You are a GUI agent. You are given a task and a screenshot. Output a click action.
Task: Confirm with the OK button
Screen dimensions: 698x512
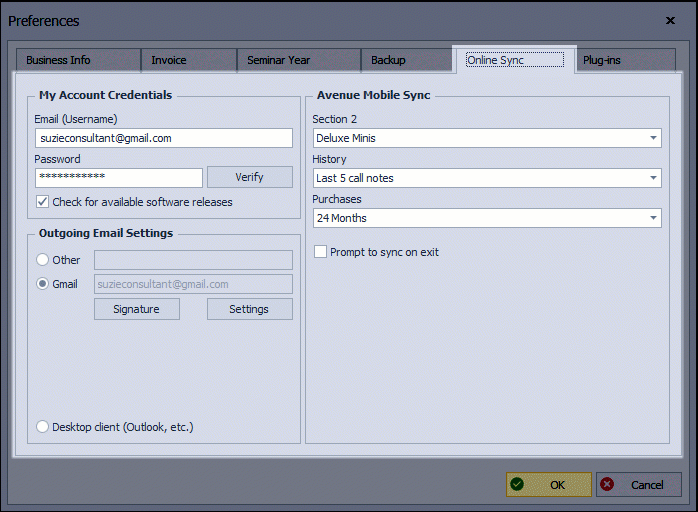(549, 484)
